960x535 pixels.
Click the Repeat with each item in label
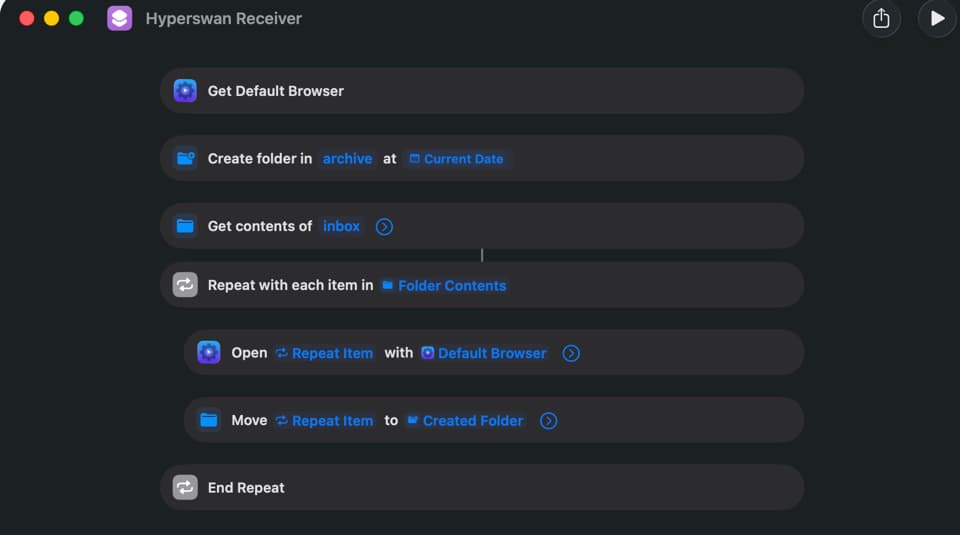(x=290, y=285)
